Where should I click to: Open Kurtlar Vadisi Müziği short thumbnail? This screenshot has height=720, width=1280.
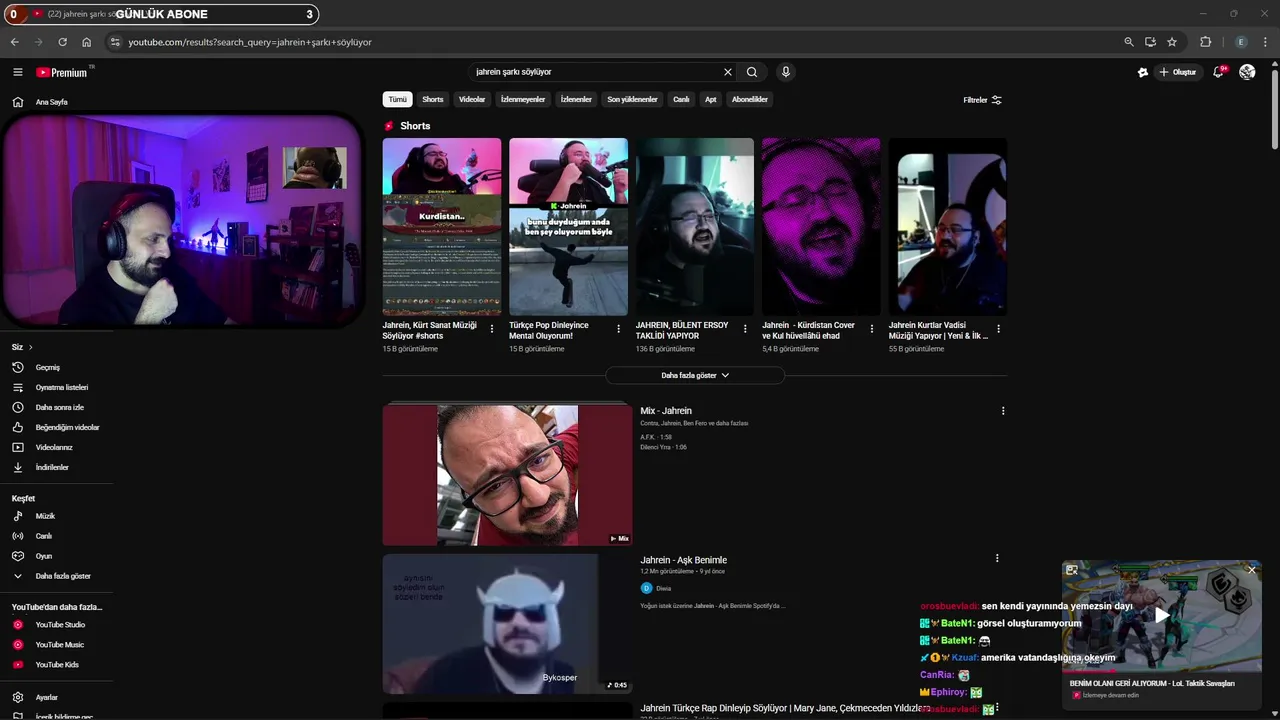click(x=948, y=227)
